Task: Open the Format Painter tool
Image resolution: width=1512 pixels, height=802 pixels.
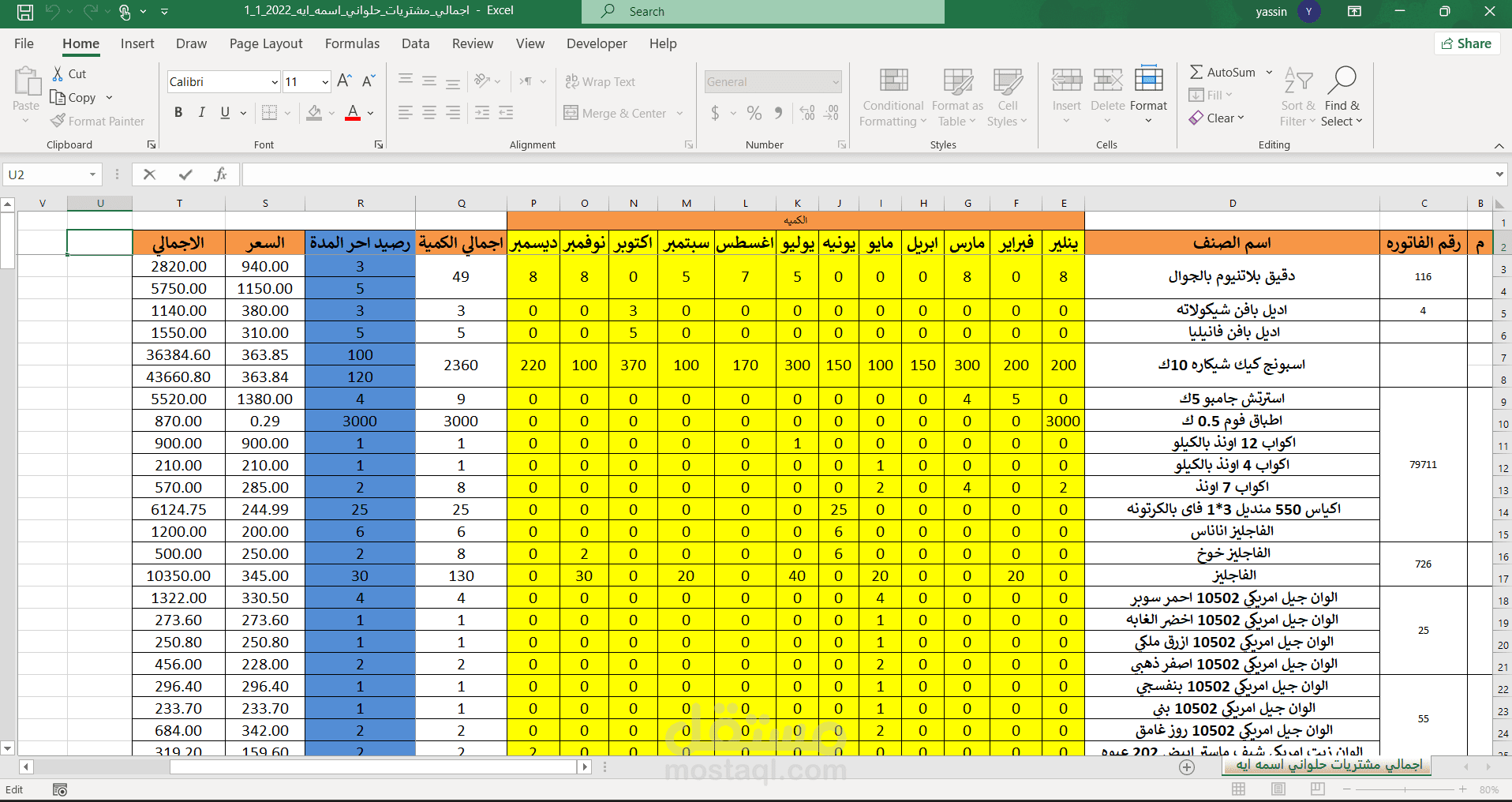Action: (x=96, y=121)
